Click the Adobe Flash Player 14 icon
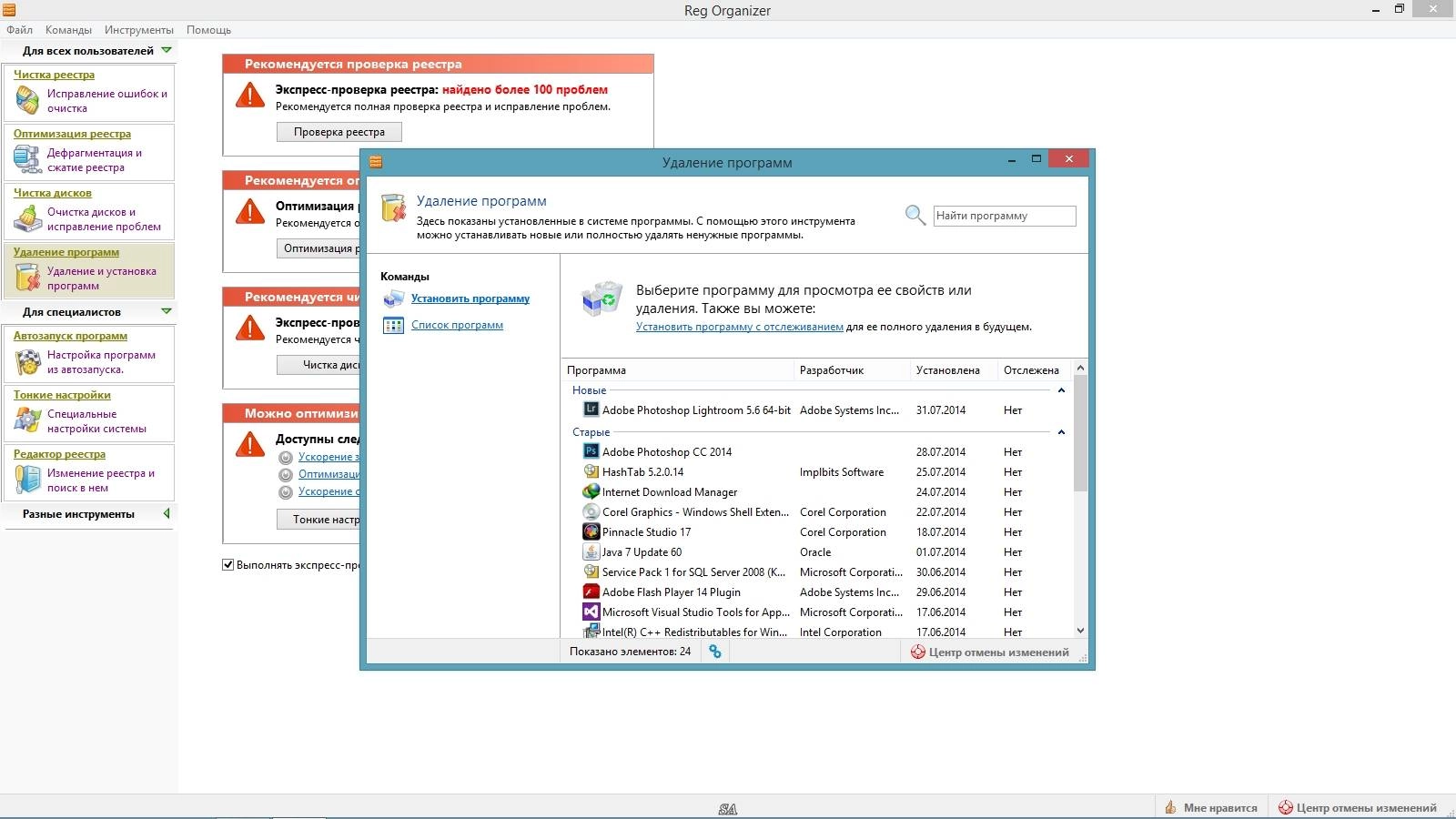Image resolution: width=1456 pixels, height=819 pixels. pos(591,591)
